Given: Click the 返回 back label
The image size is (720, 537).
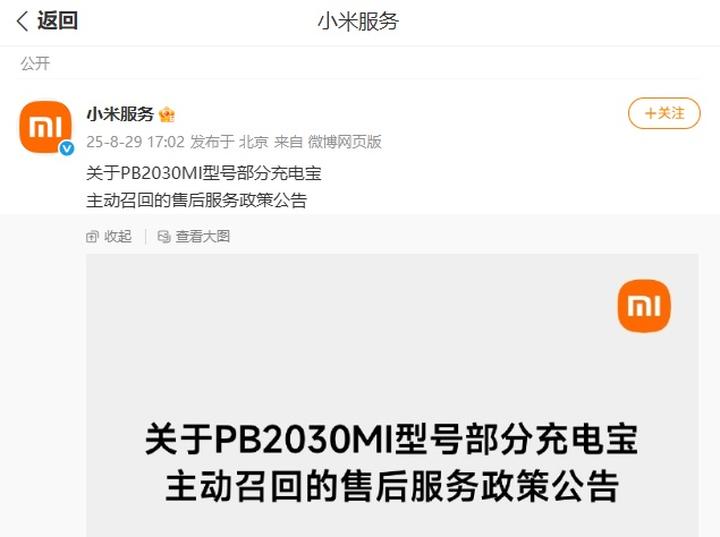Looking at the screenshot, I should pos(57,21).
